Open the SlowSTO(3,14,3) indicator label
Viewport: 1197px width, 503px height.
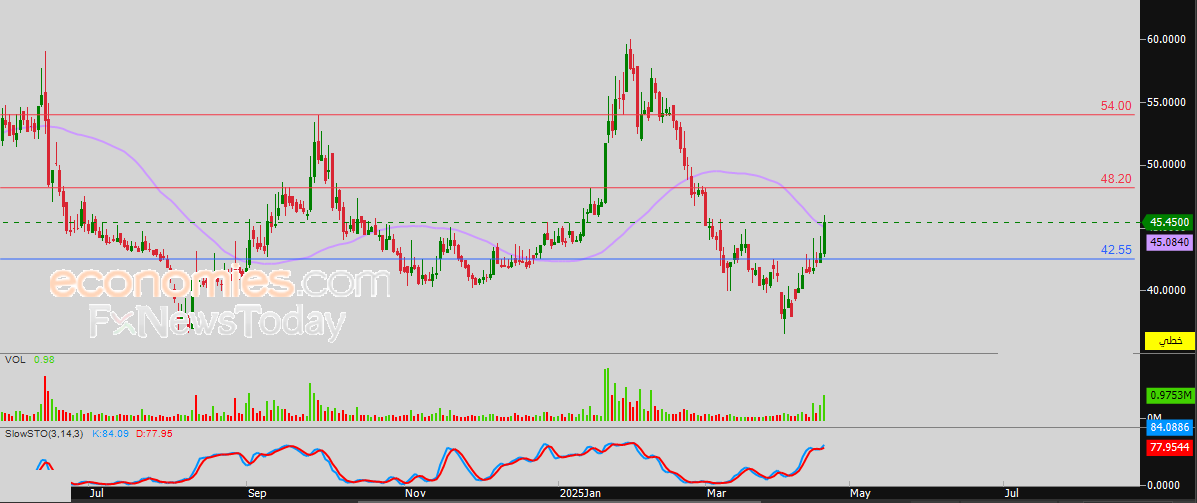pos(44,434)
